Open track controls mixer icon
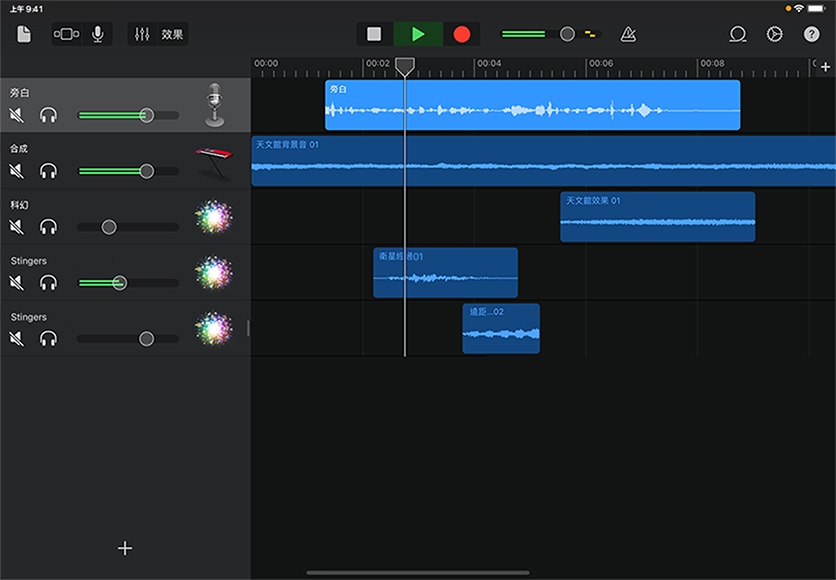Image resolution: width=836 pixels, height=580 pixels. click(142, 34)
